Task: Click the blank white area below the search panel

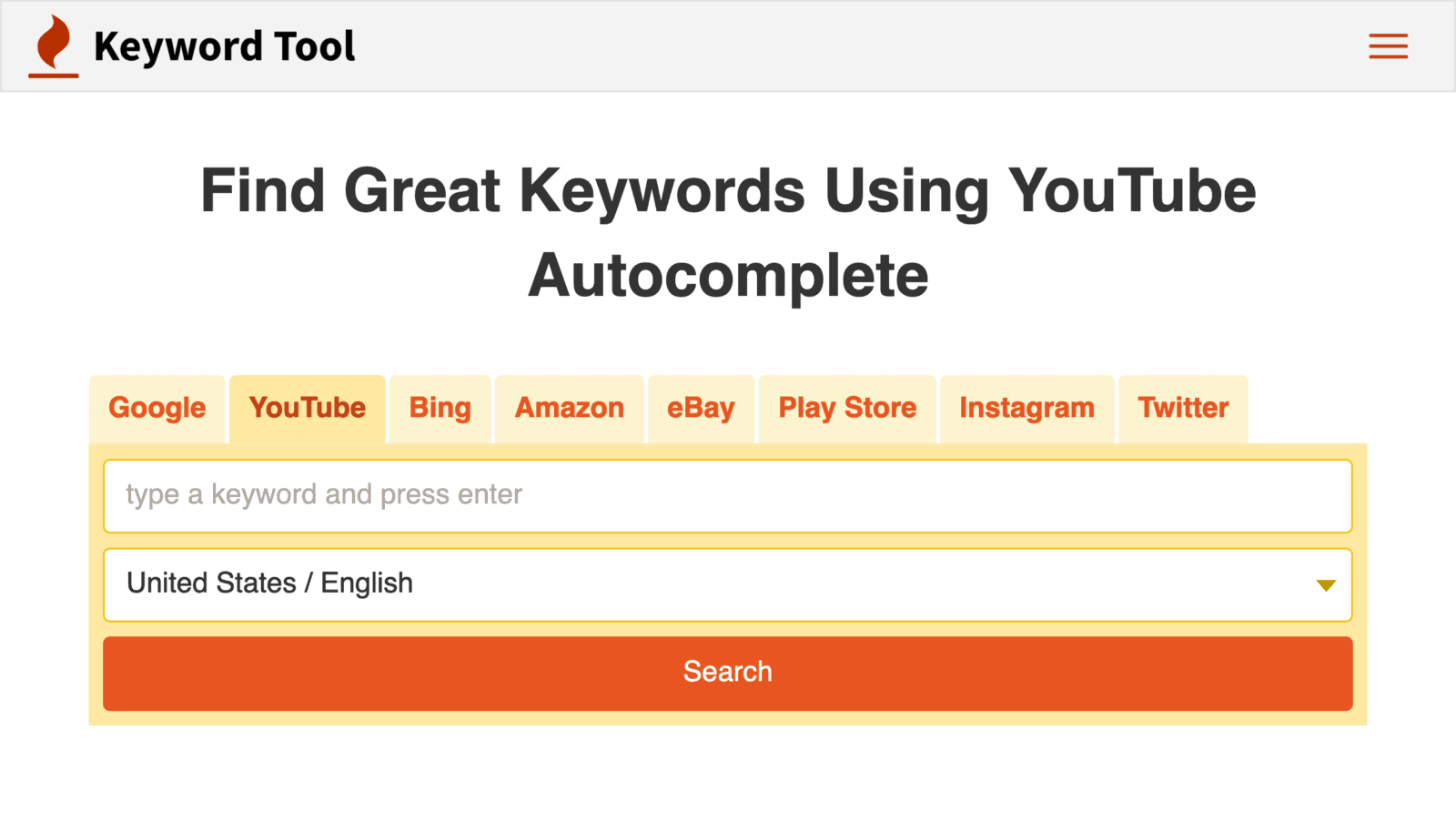Action: click(728, 774)
